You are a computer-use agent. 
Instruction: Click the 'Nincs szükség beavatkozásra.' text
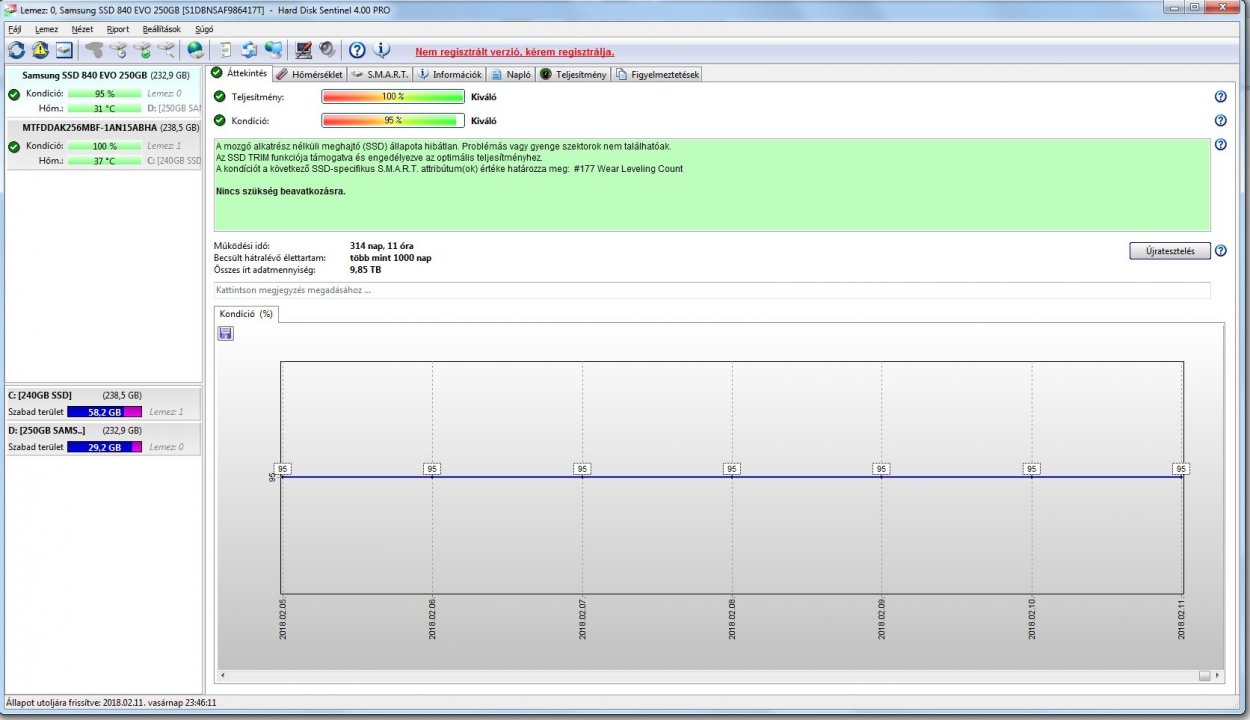pyautogui.click(x=280, y=191)
